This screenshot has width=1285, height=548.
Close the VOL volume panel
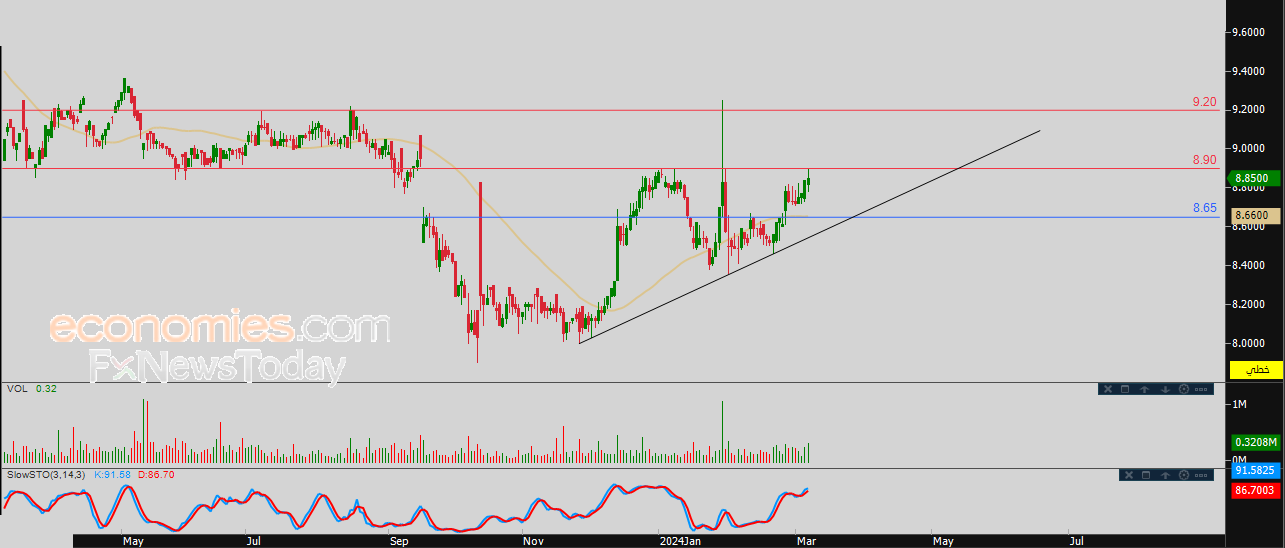coord(1108,389)
